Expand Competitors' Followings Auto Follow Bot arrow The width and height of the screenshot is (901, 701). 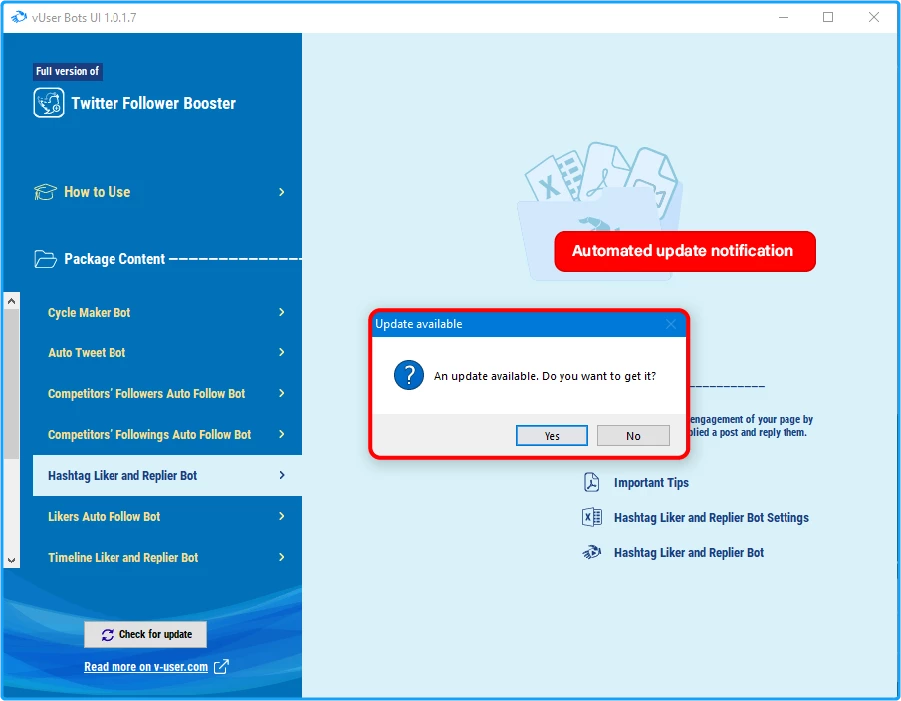pyautogui.click(x=282, y=434)
